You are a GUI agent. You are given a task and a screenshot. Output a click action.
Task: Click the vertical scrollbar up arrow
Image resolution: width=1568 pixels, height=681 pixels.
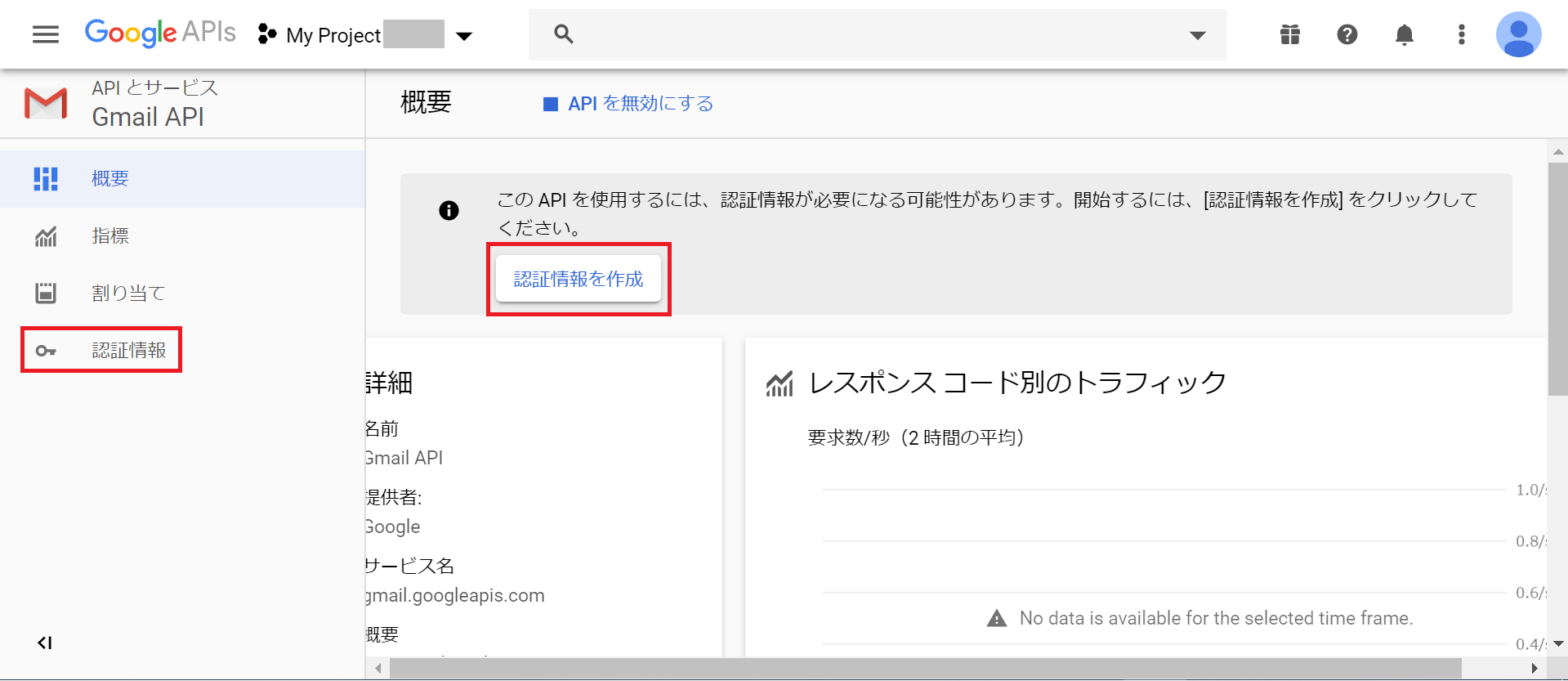pyautogui.click(x=1558, y=151)
